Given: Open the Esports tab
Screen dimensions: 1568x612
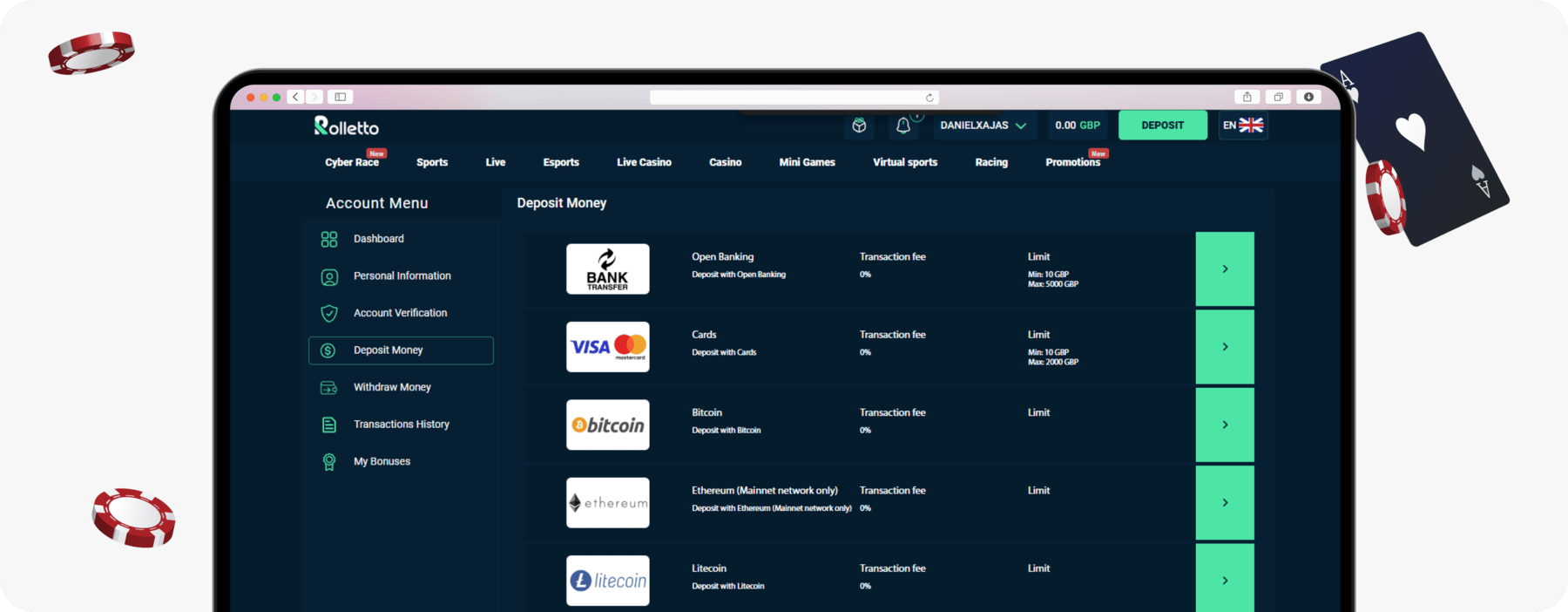Looking at the screenshot, I should [561, 162].
